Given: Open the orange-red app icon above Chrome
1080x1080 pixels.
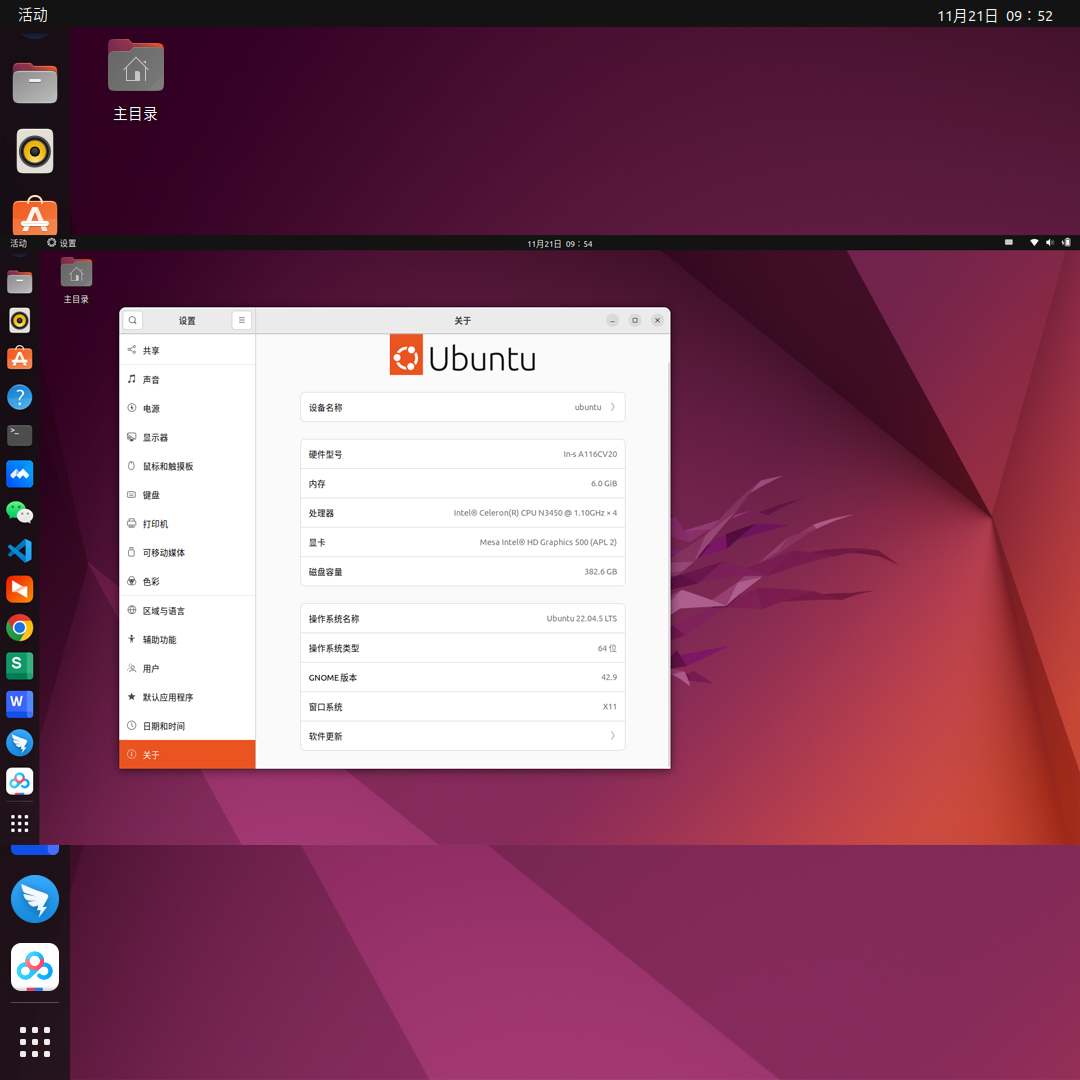Looking at the screenshot, I should (19, 589).
